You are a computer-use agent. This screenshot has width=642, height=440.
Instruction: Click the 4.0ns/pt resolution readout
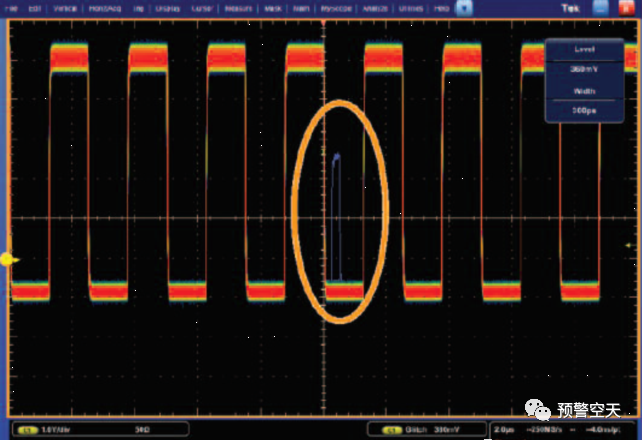click(x=603, y=430)
